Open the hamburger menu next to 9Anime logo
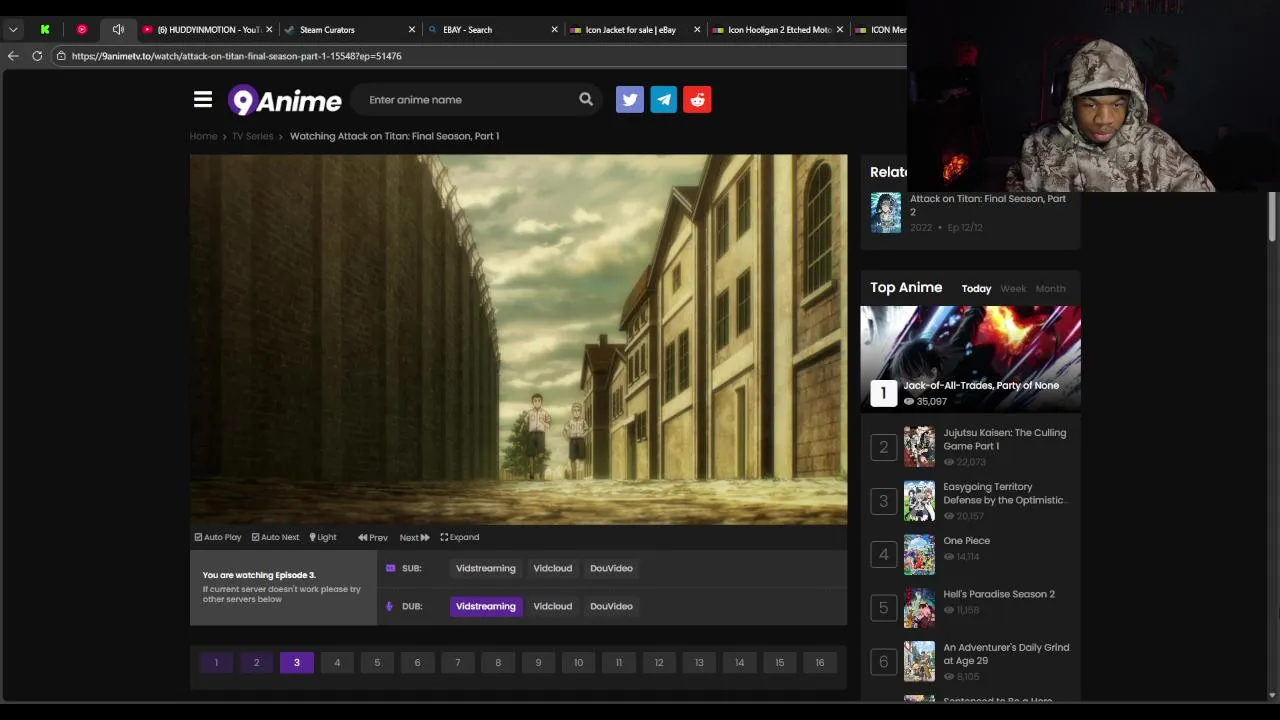The image size is (1280, 720). pyautogui.click(x=203, y=99)
